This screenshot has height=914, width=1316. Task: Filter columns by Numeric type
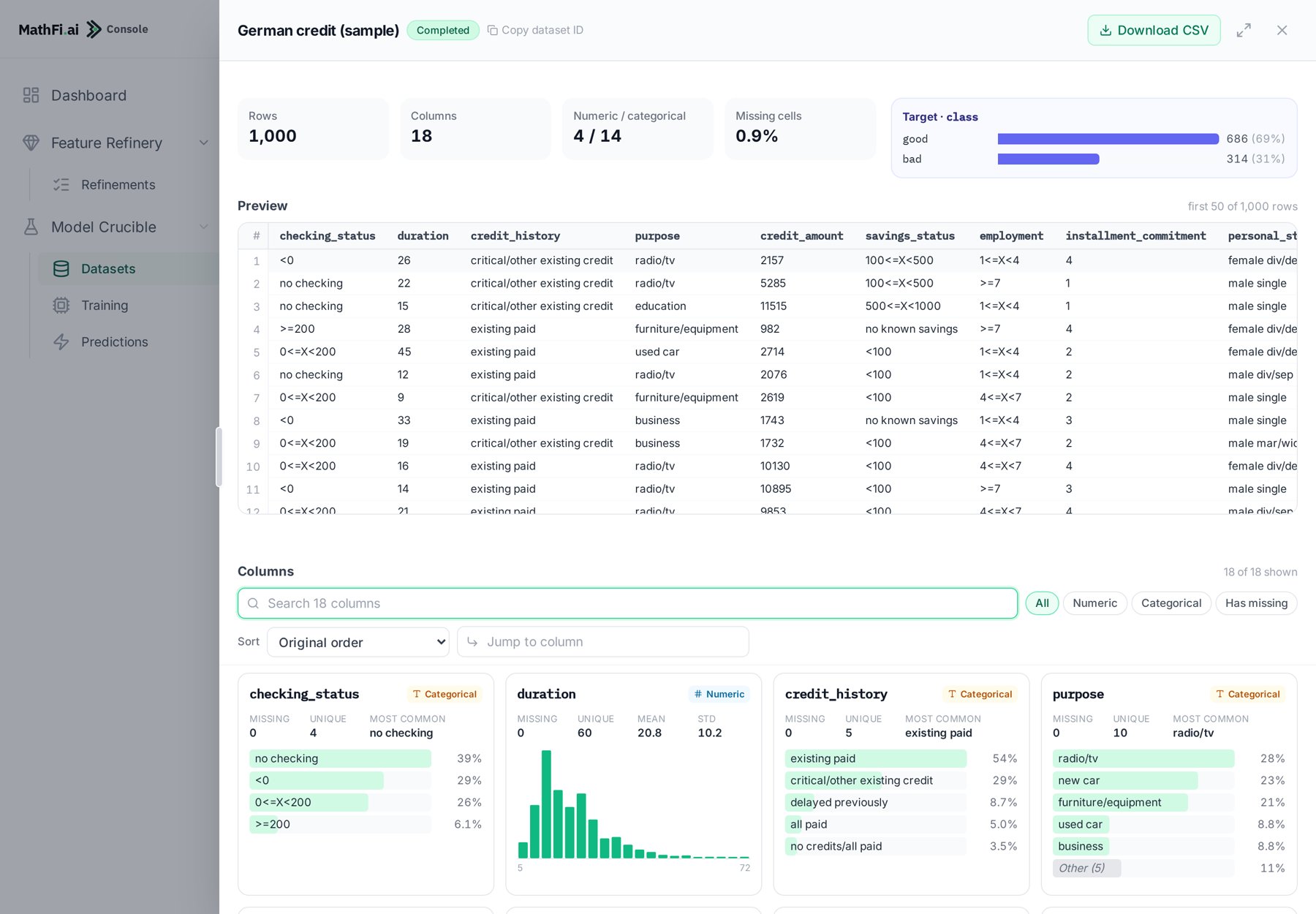[x=1094, y=603]
